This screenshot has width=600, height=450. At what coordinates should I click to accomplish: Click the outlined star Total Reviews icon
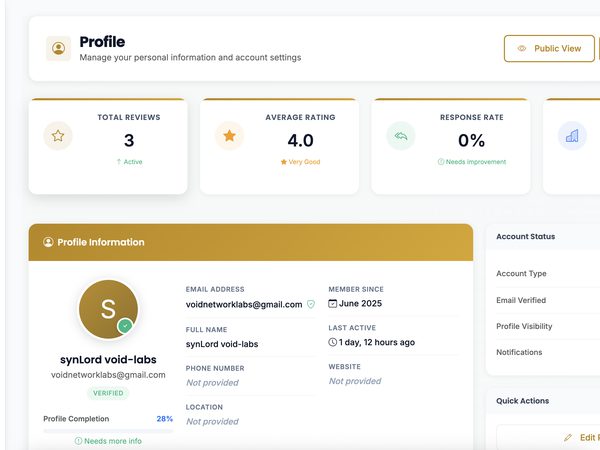tap(58, 135)
